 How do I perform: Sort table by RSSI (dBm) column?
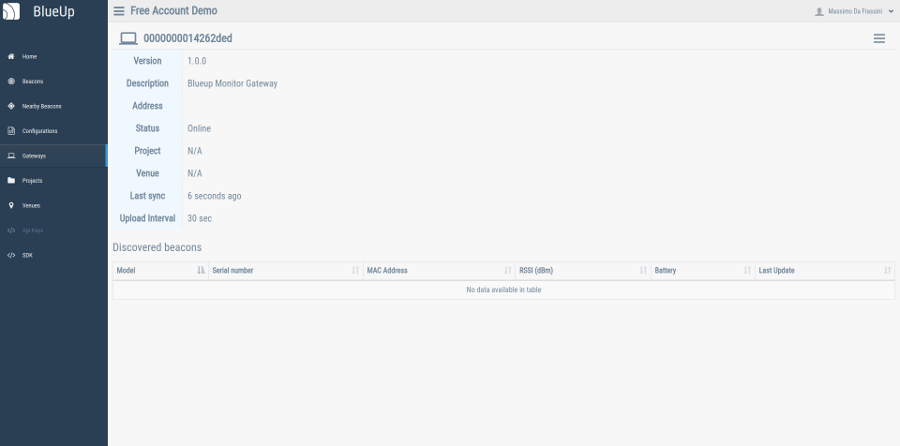click(583, 270)
